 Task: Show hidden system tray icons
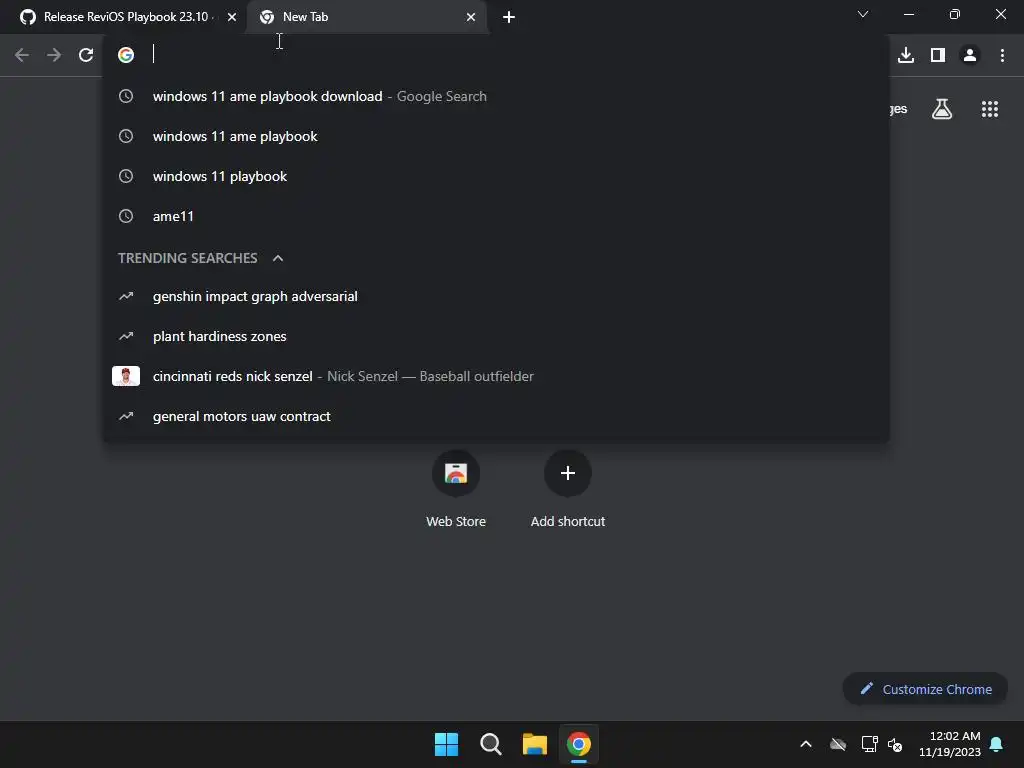click(806, 744)
